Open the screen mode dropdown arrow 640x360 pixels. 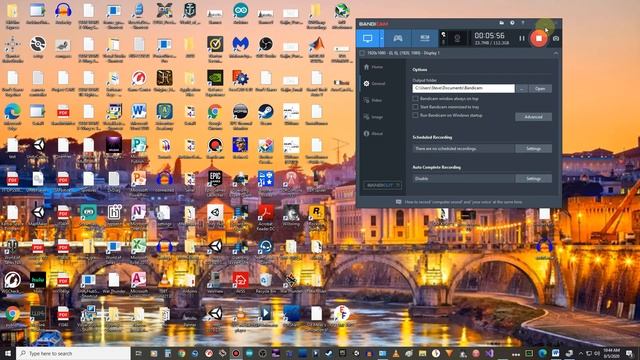click(x=382, y=38)
